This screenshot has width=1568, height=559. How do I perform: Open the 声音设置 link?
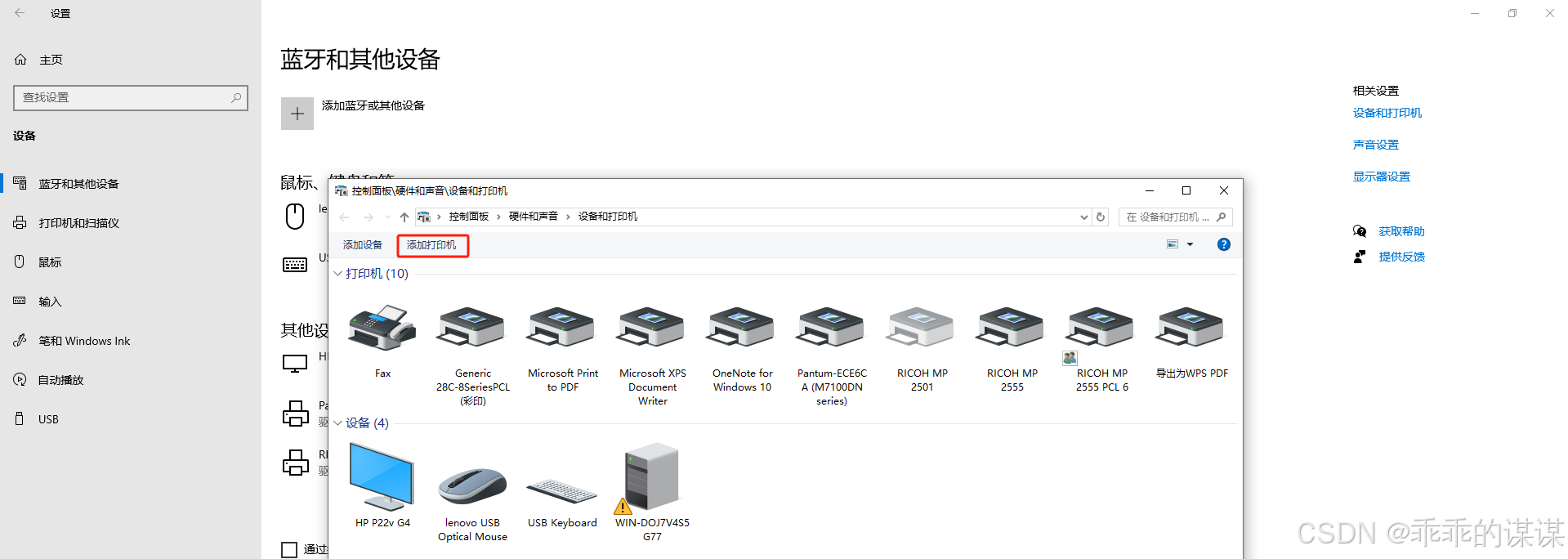point(1376,145)
